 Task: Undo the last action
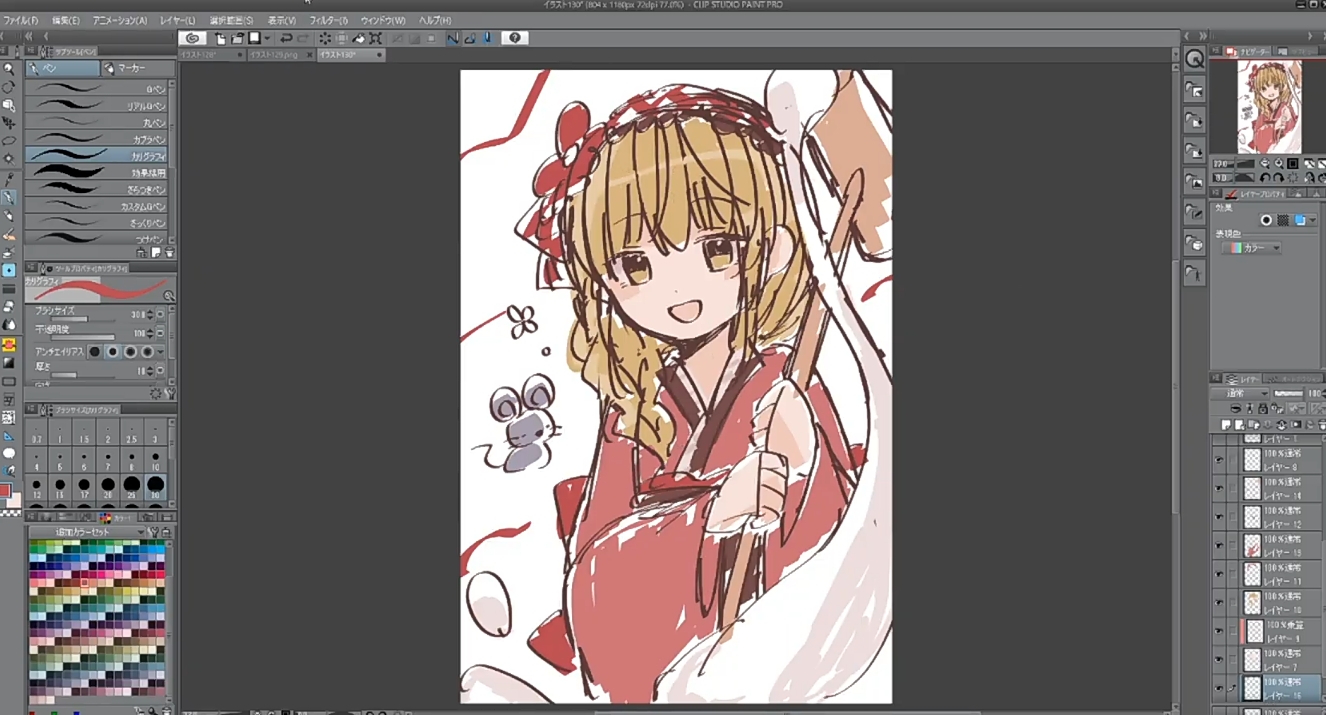[286, 38]
